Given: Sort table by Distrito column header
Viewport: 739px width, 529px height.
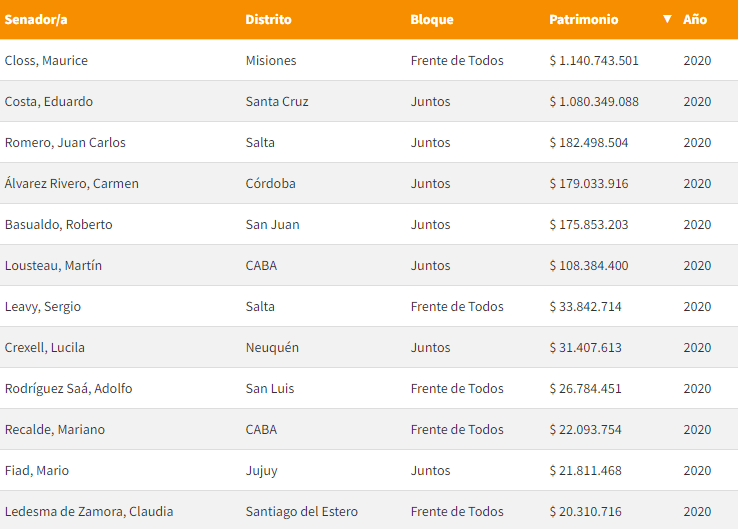Looking at the screenshot, I should 268,19.
